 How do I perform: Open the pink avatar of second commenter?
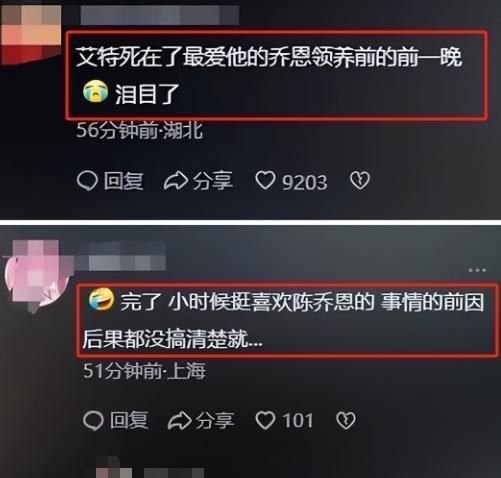[37, 275]
